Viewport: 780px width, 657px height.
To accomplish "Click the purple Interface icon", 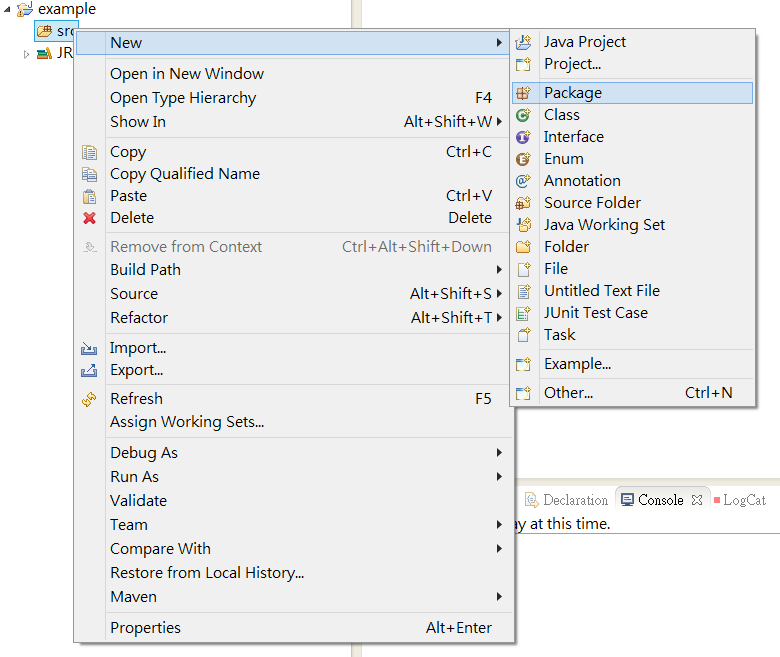I will (523, 137).
